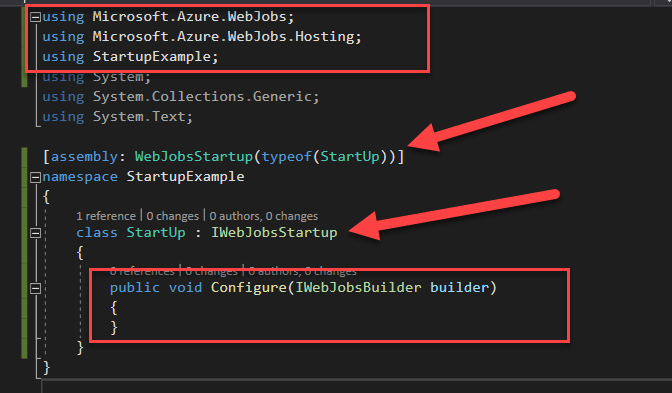Screen dimensions: 672x393
Task: Click 'using System.Collections.Generic;' line
Action: coord(181,96)
